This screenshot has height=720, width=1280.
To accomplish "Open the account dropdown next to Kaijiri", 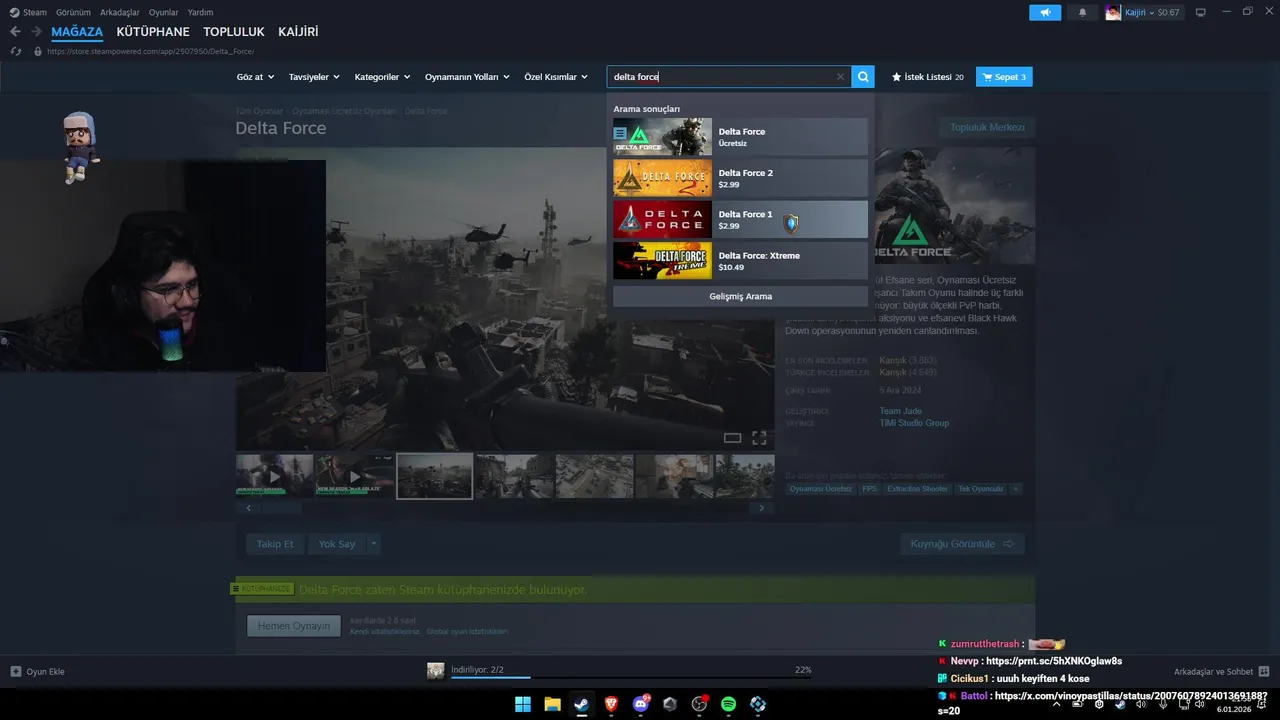I will 1152,12.
